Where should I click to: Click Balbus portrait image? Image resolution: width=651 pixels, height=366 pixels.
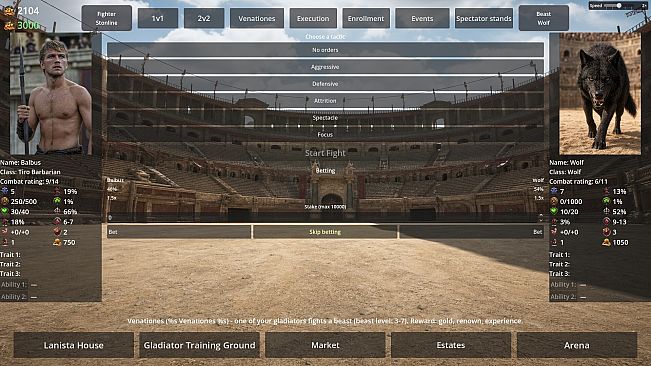click(51, 94)
